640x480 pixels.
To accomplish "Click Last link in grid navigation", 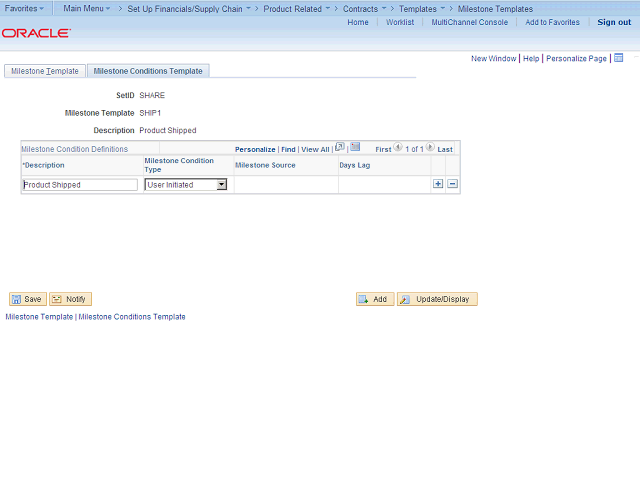I will pos(445,149).
